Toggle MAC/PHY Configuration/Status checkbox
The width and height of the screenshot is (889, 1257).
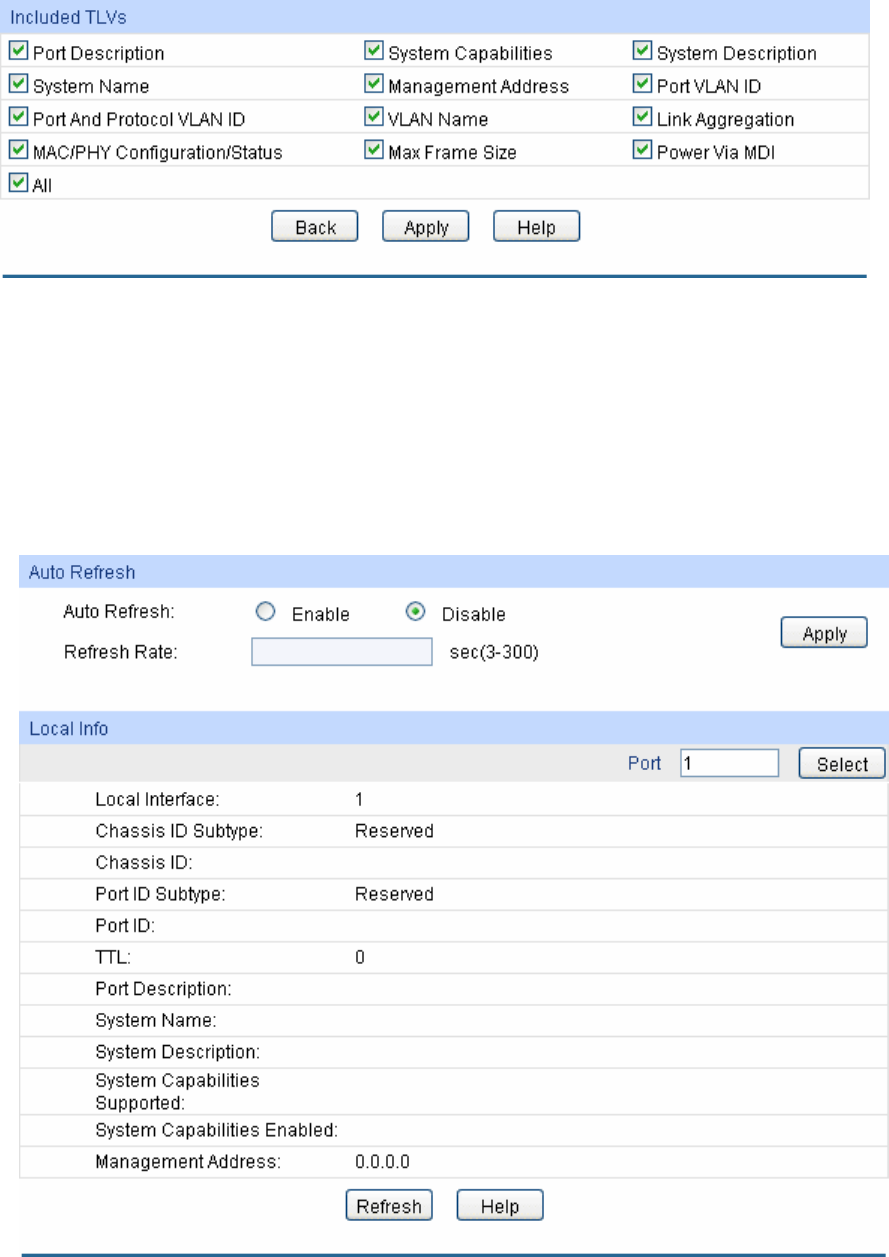(x=17, y=151)
